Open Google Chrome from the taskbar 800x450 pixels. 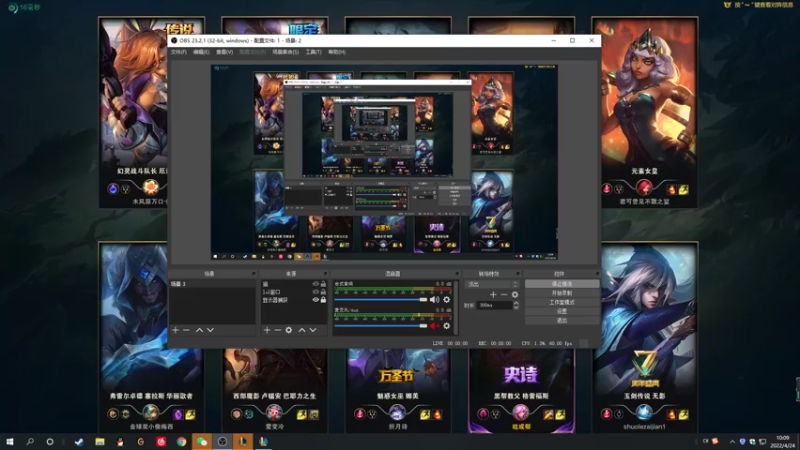(182, 442)
